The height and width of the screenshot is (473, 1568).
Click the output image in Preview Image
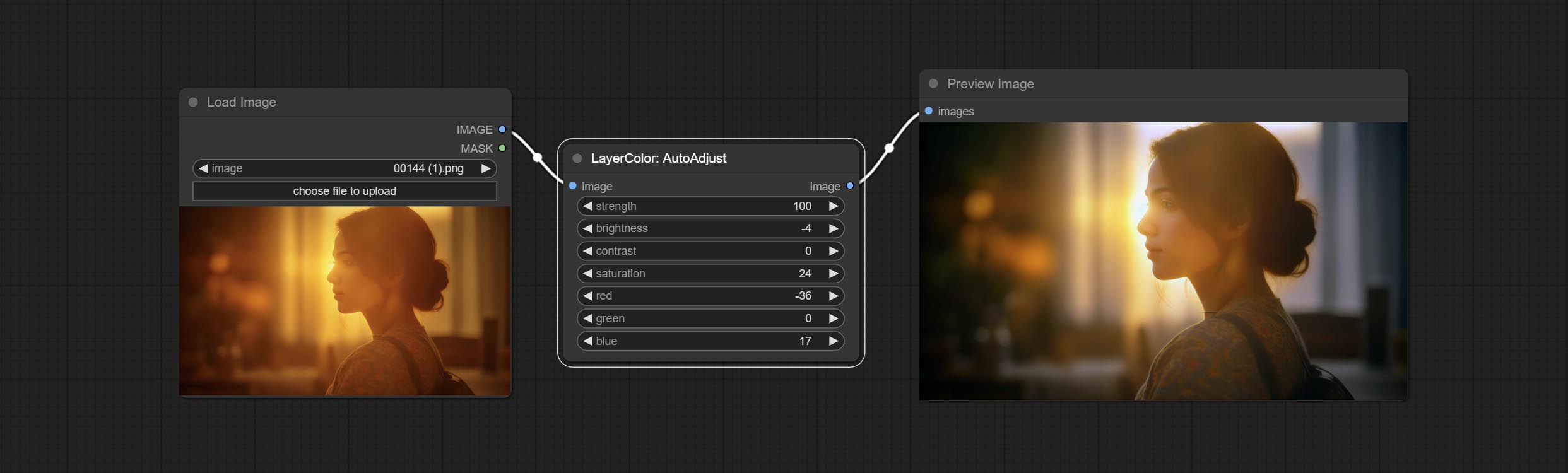pos(1164,261)
